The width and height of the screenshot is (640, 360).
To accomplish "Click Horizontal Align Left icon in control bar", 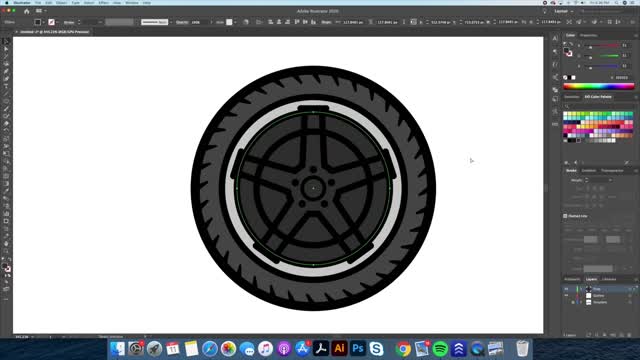I will point(271,22).
